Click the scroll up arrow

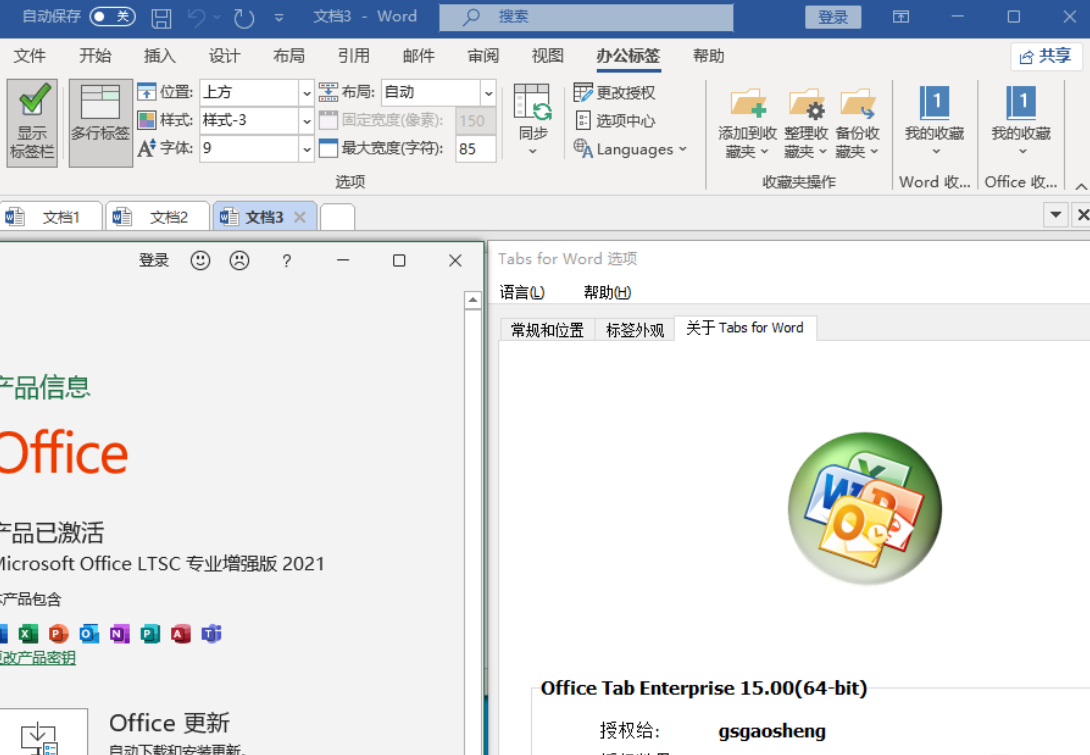(x=473, y=300)
